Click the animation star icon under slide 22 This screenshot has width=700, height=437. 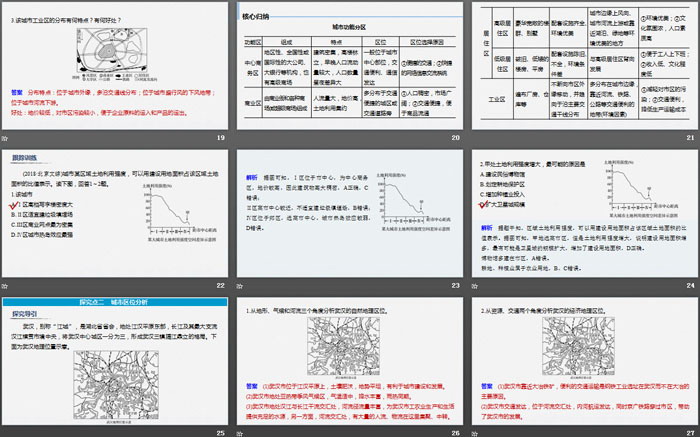(x=5, y=286)
